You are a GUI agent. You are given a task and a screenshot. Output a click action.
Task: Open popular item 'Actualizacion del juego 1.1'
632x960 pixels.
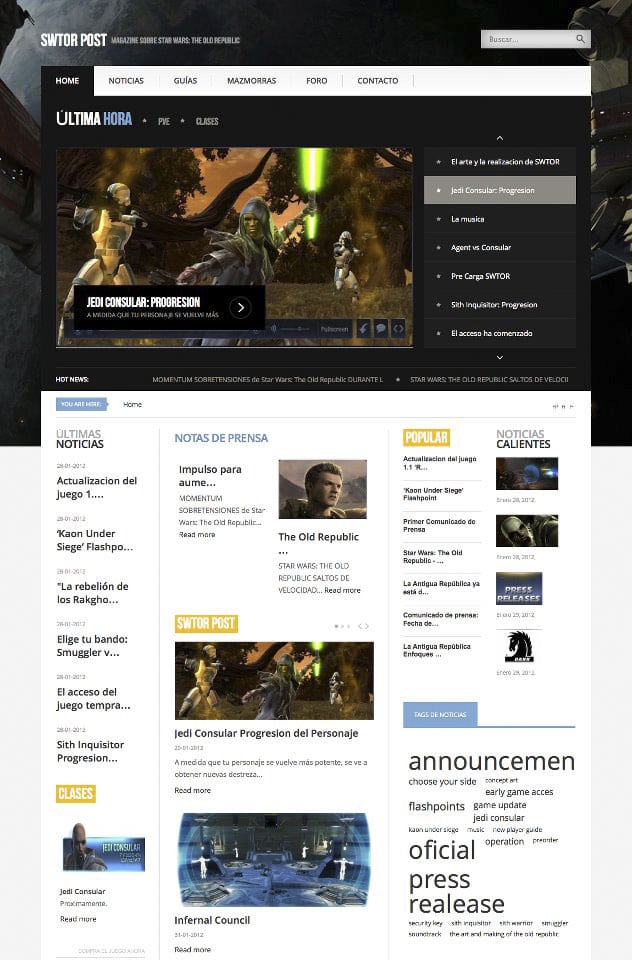point(440,463)
